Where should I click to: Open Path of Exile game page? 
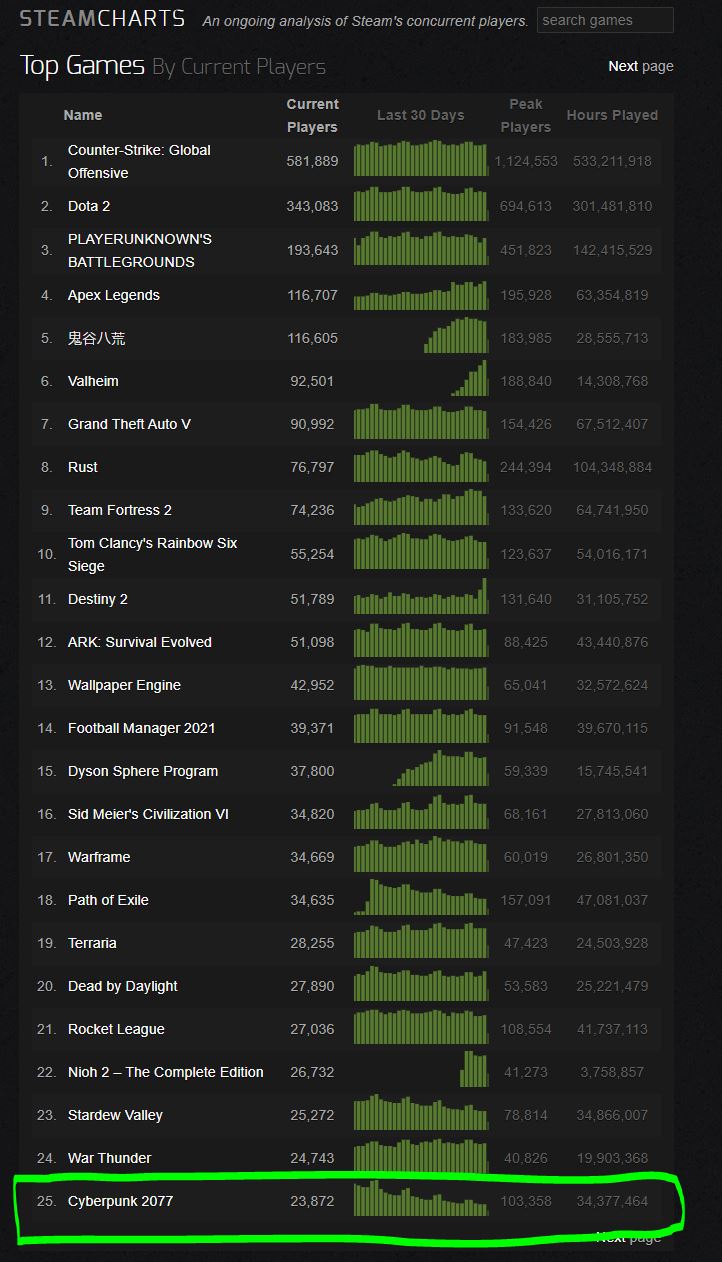pyautogui.click(x=108, y=900)
